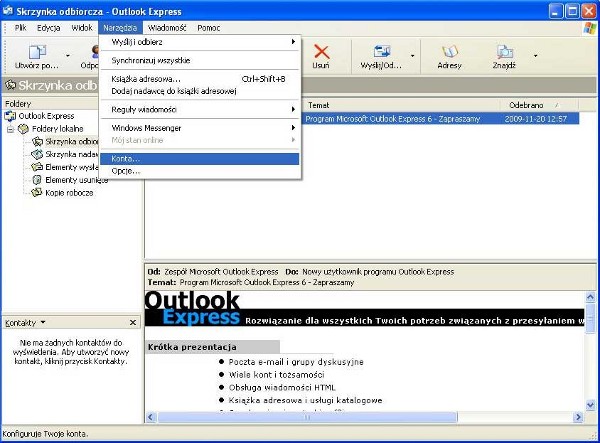This screenshot has width=600, height=443.
Task: Select the Kopie robocze drafts icon
Action: pyautogui.click(x=37, y=193)
